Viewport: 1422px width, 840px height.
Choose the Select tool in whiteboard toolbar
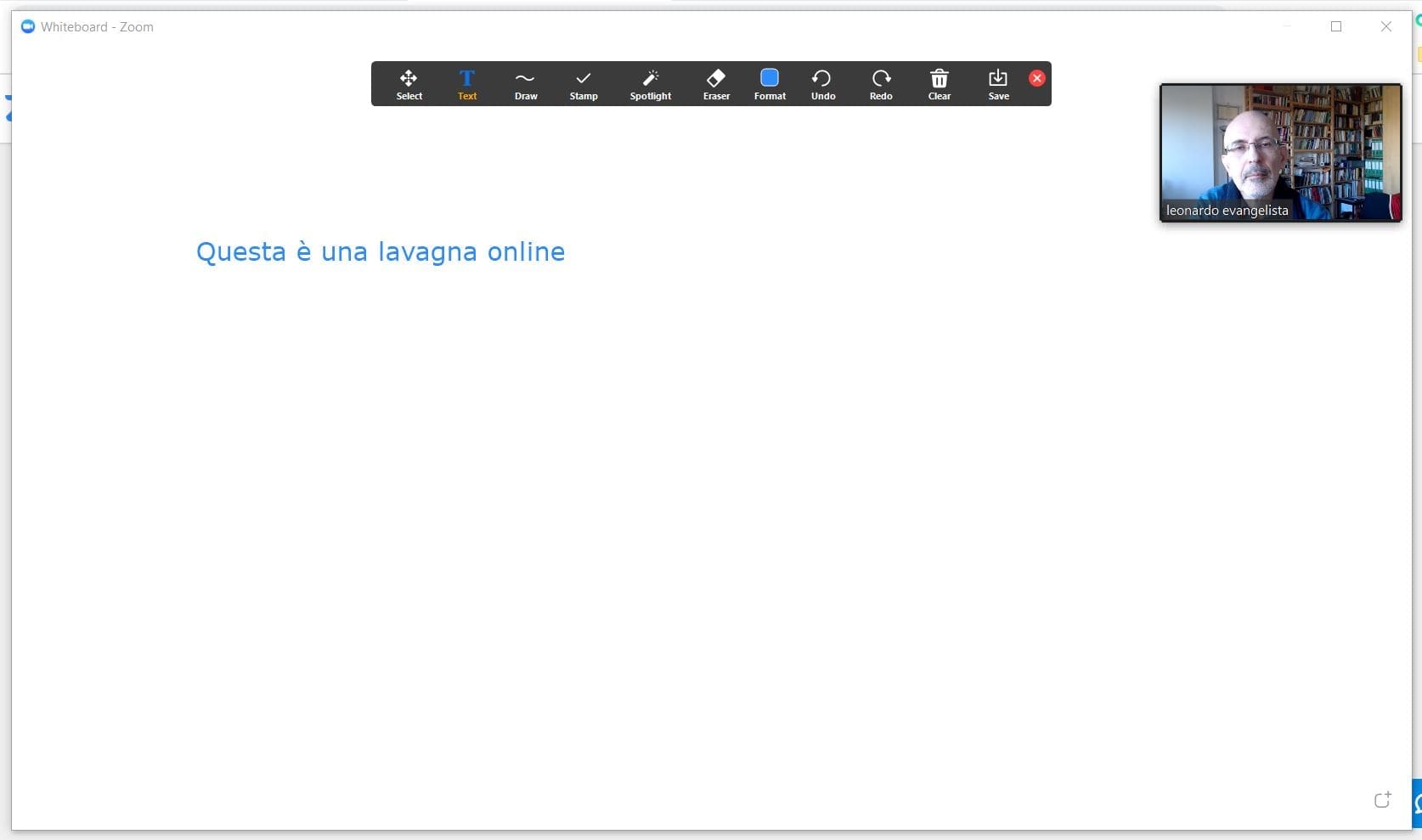(409, 84)
